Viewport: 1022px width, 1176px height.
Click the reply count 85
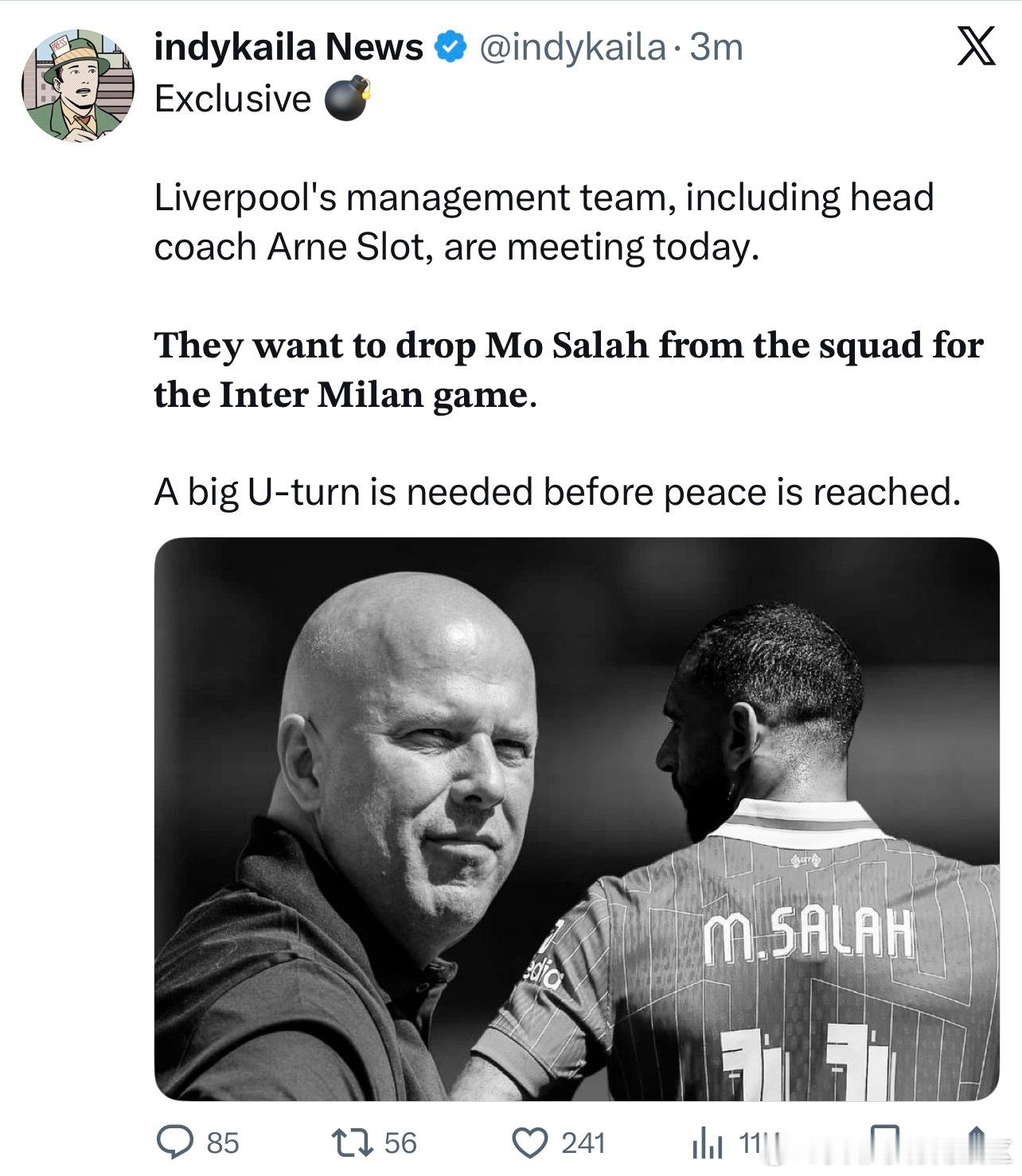pyautogui.click(x=222, y=1143)
